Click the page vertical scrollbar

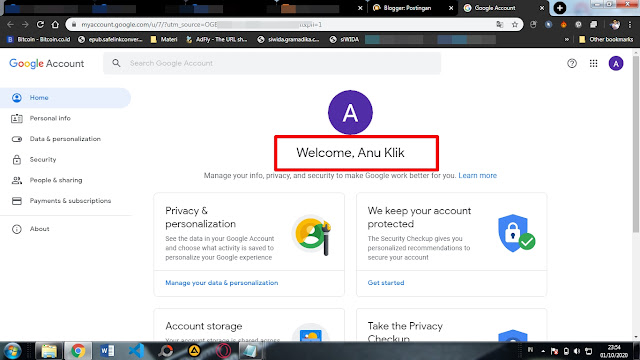(636, 143)
